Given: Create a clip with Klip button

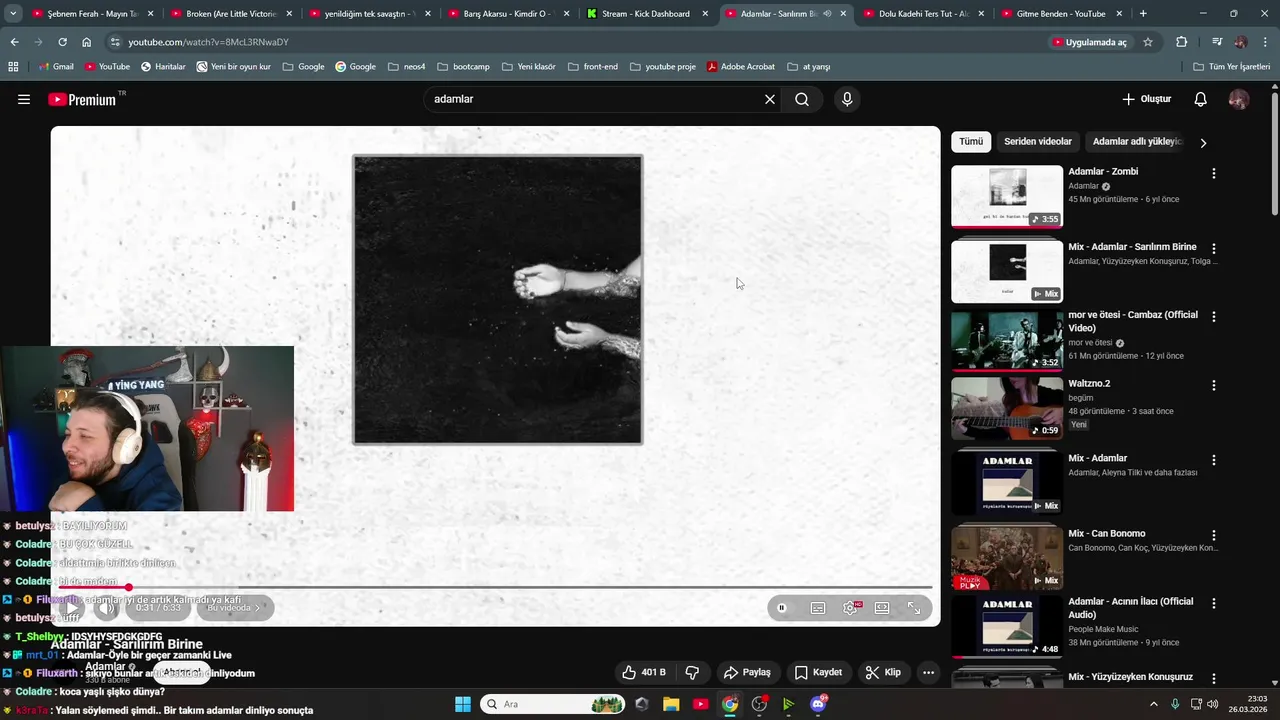Looking at the screenshot, I should 883,672.
